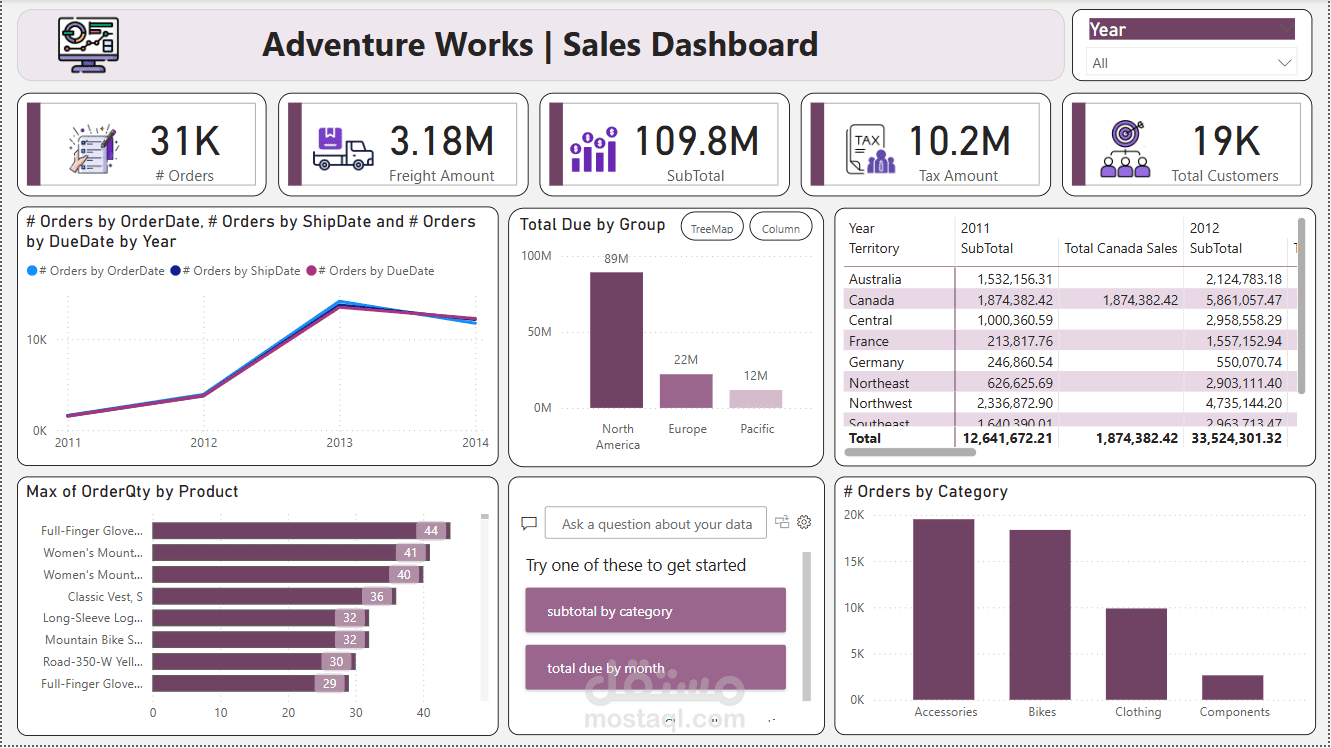Focus the Ask a question input box
Image resolution: width=1331 pixels, height=748 pixels.
click(656, 524)
